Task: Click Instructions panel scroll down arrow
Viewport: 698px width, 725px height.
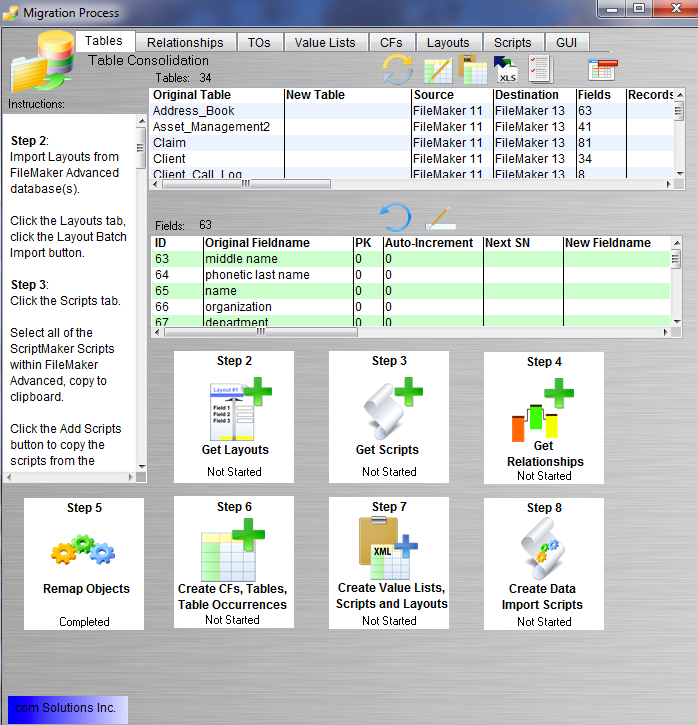Action: point(142,467)
